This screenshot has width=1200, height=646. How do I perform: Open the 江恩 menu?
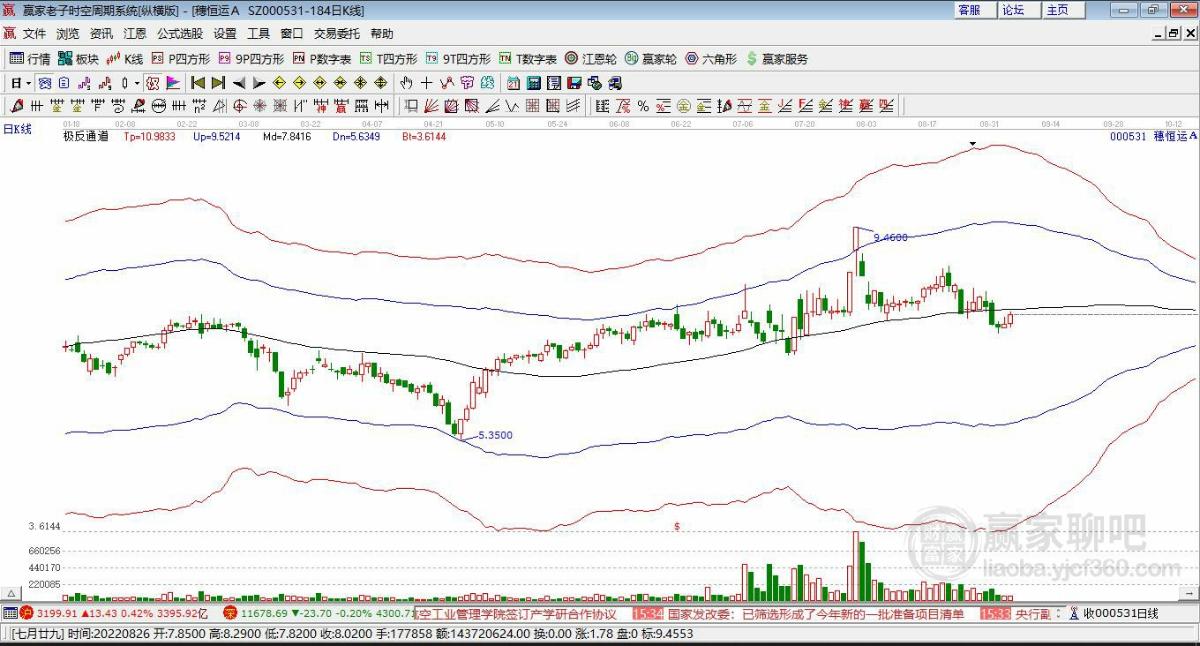click(134, 34)
